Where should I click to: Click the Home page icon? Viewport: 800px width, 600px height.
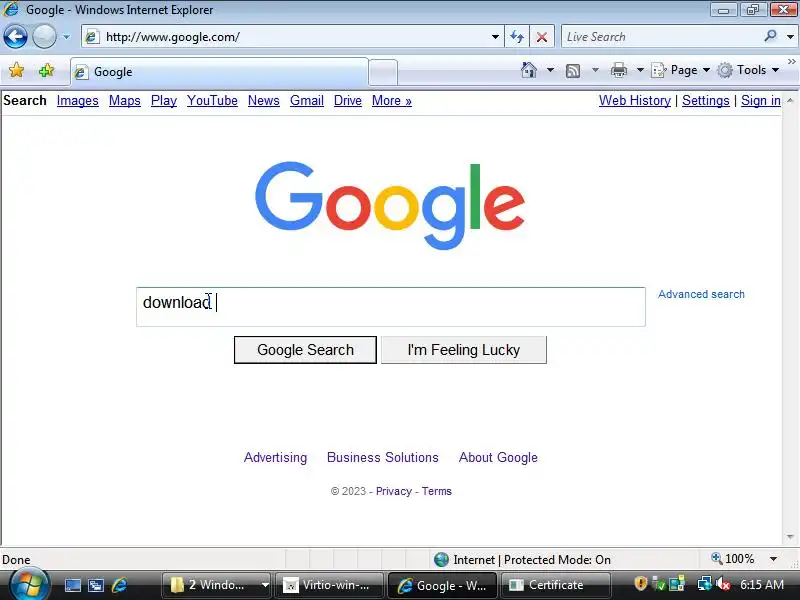point(529,70)
